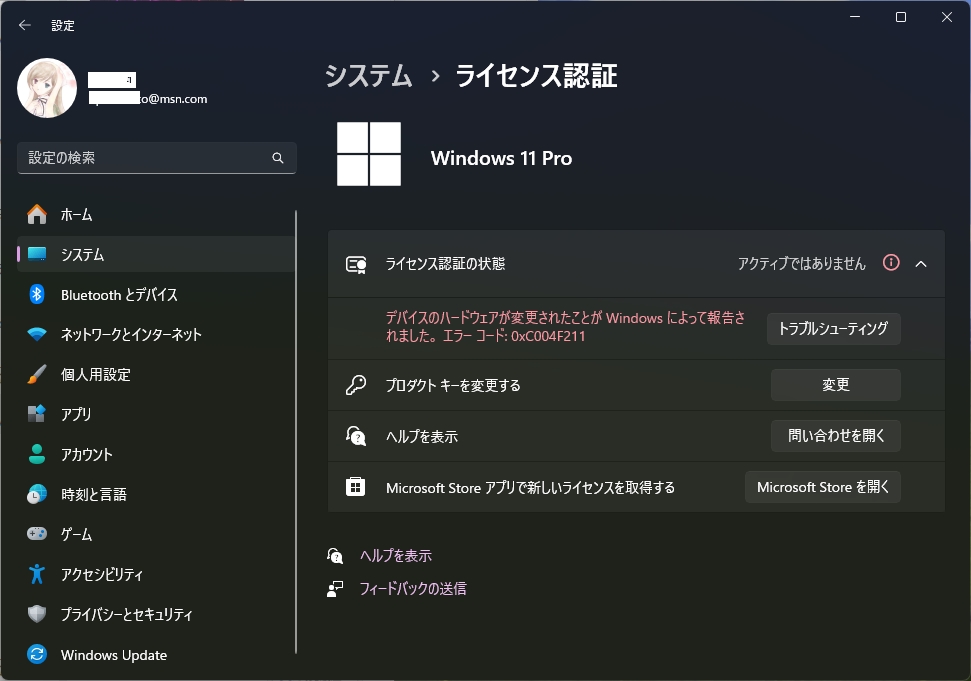The width and height of the screenshot is (971, 681).
Task: Click the 変更 product key button
Action: 835,384
